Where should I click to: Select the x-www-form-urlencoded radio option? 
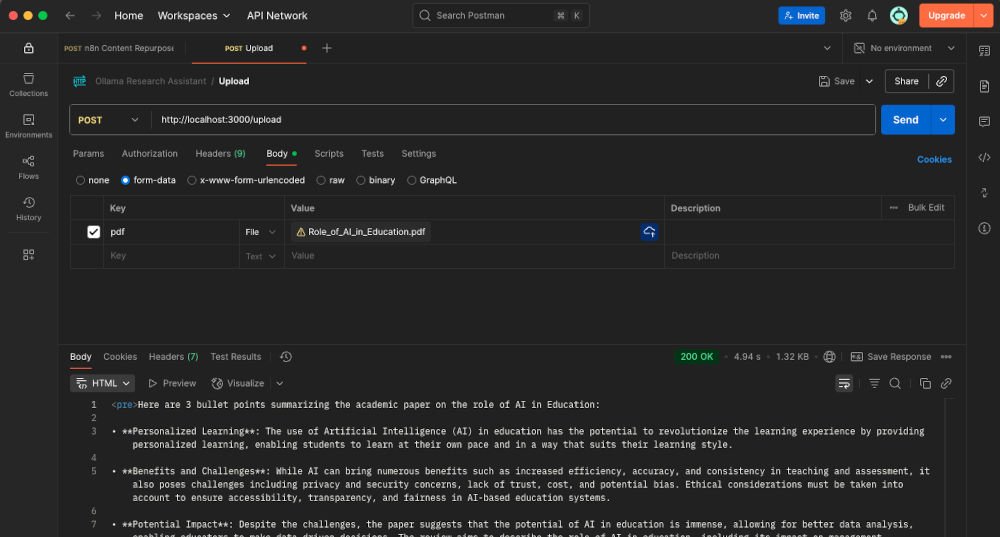tap(192, 181)
